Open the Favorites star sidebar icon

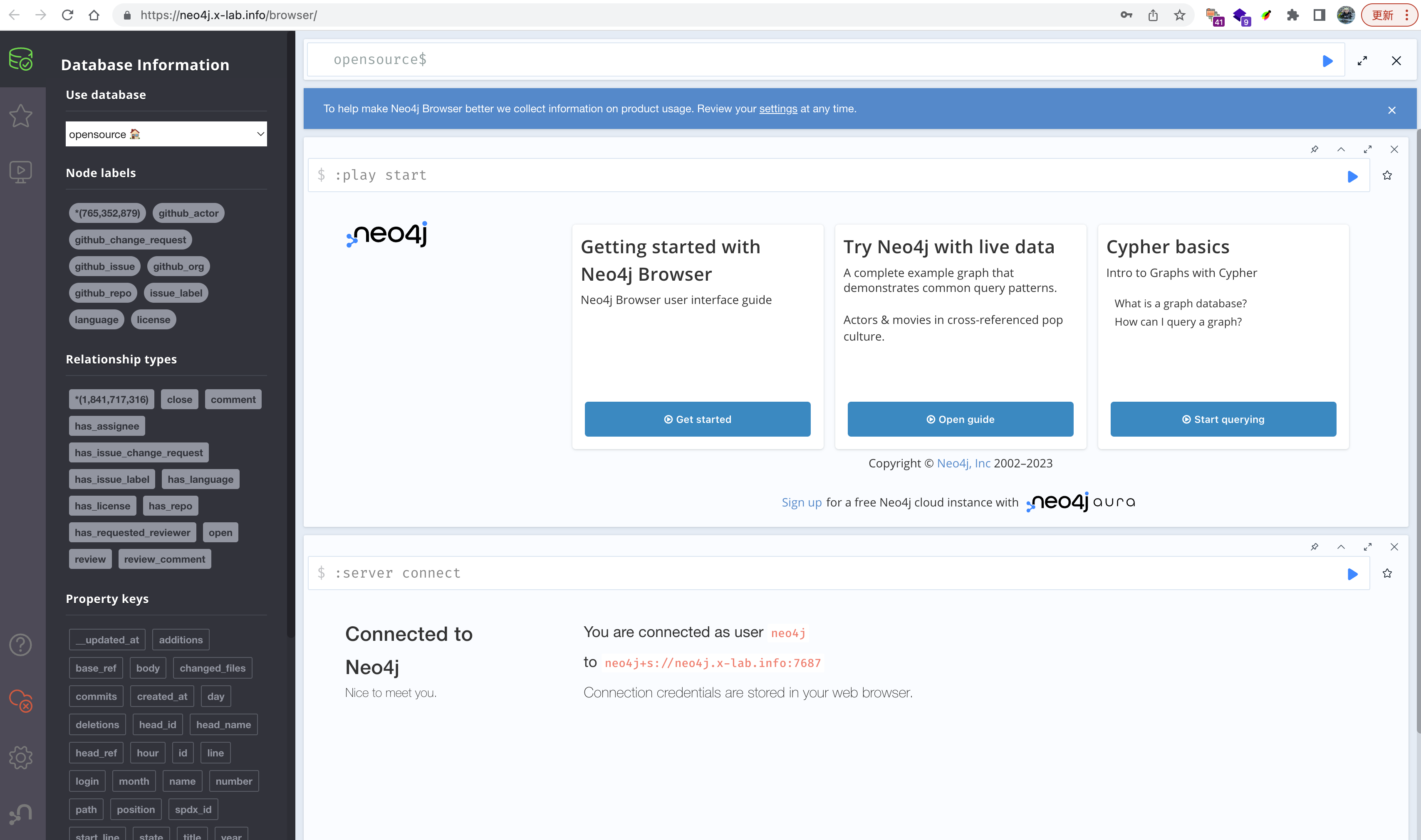click(x=21, y=116)
